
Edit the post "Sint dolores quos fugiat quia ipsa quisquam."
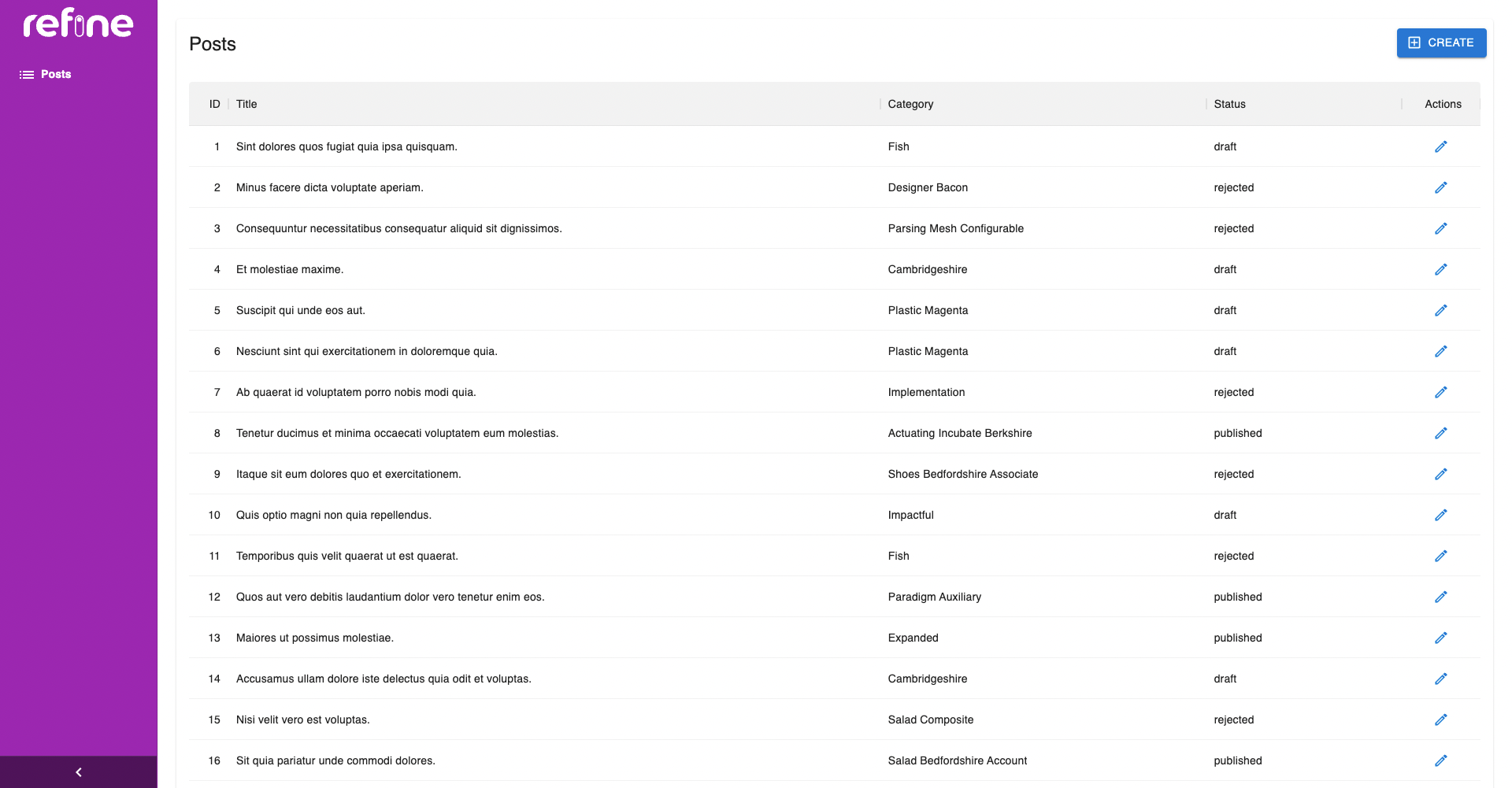[x=1441, y=146]
